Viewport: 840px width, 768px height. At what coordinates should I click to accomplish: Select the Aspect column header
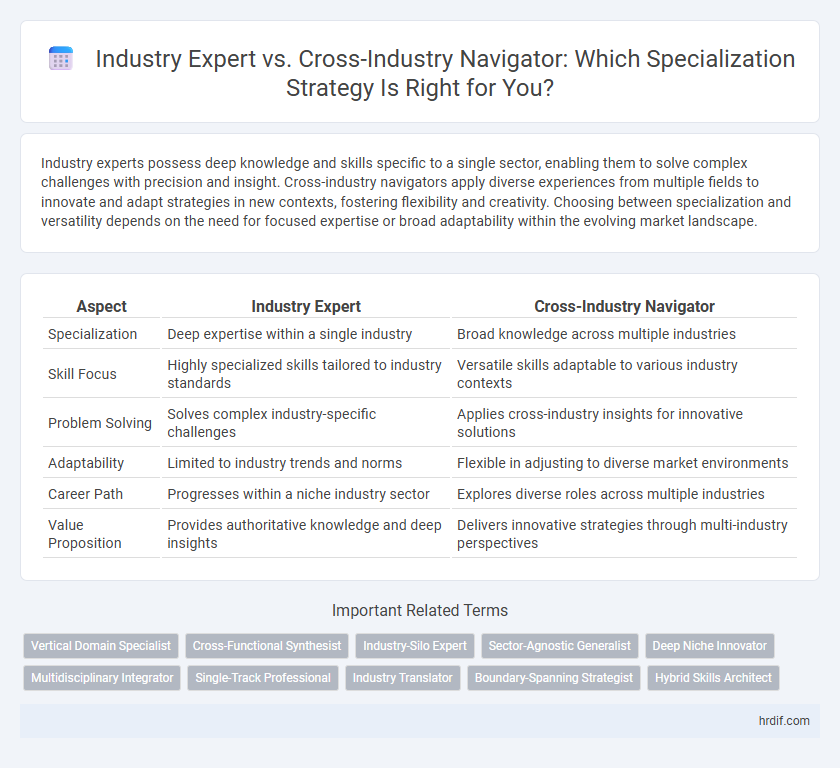pos(101,306)
